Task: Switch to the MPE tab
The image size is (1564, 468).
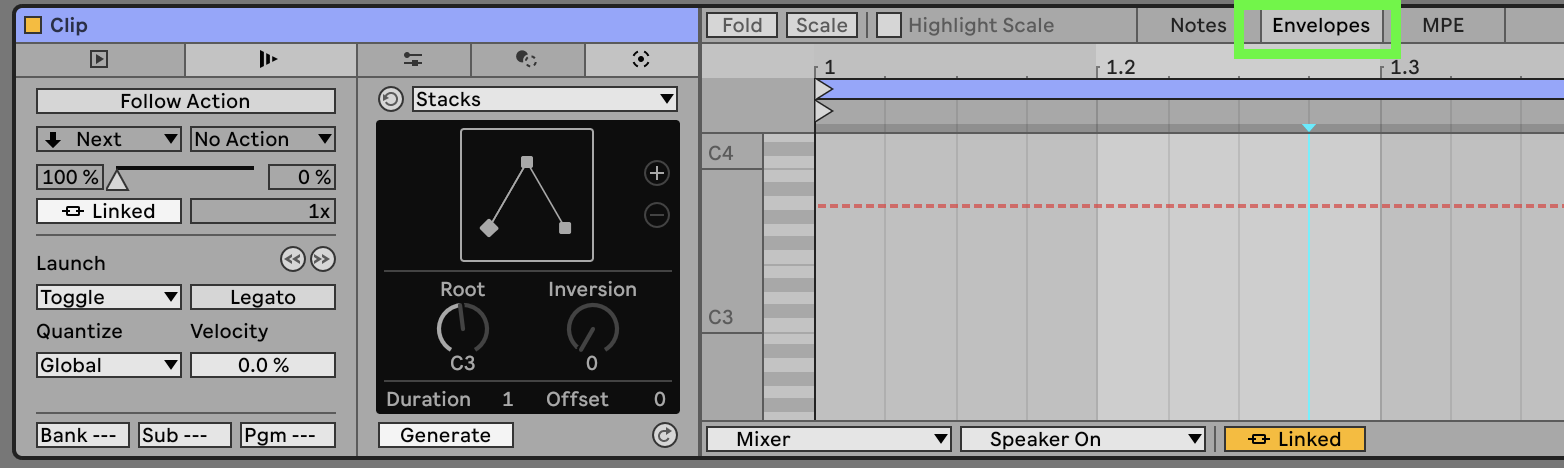Action: tap(1442, 26)
